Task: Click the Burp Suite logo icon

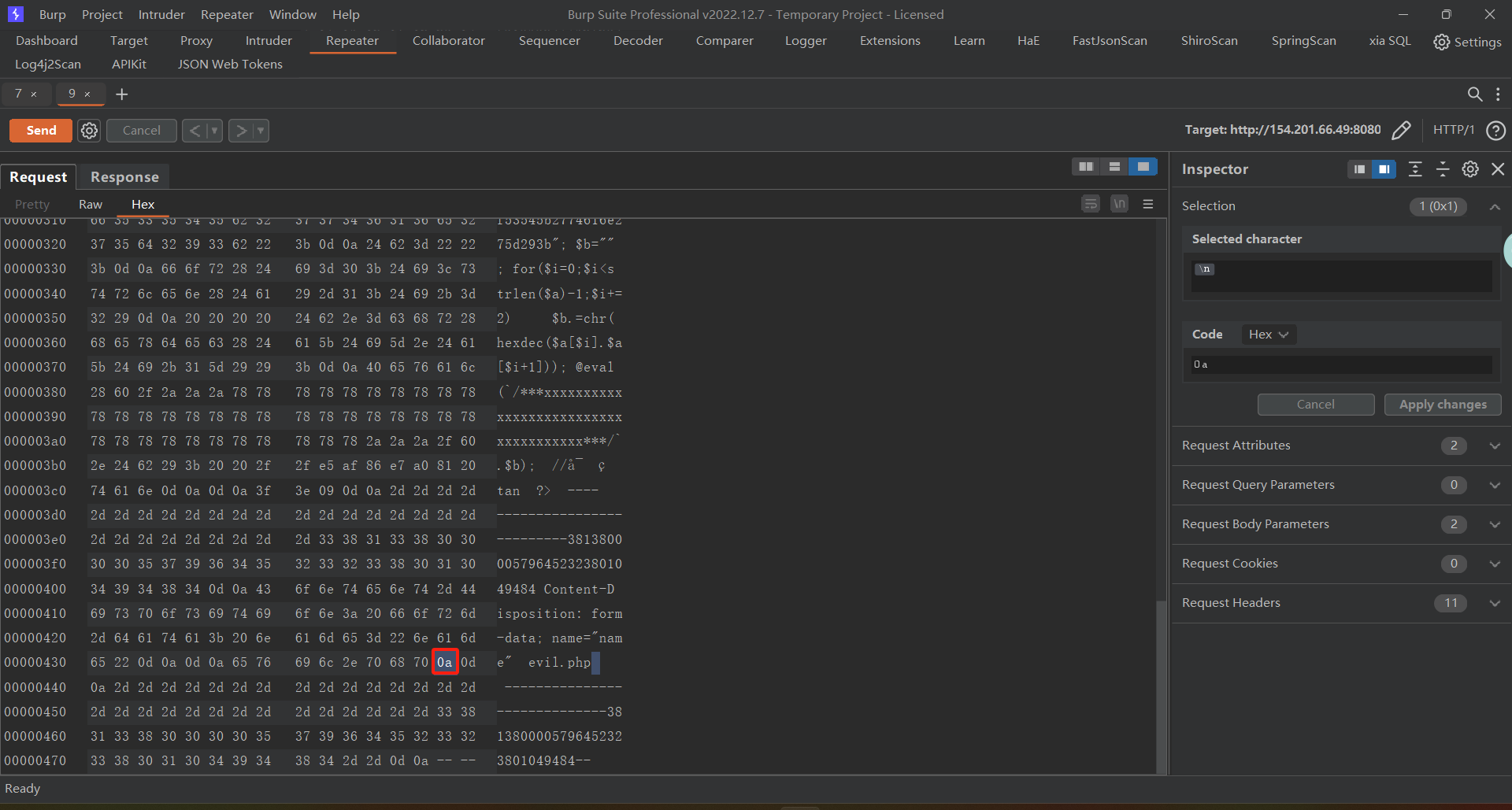Action: coord(15,14)
